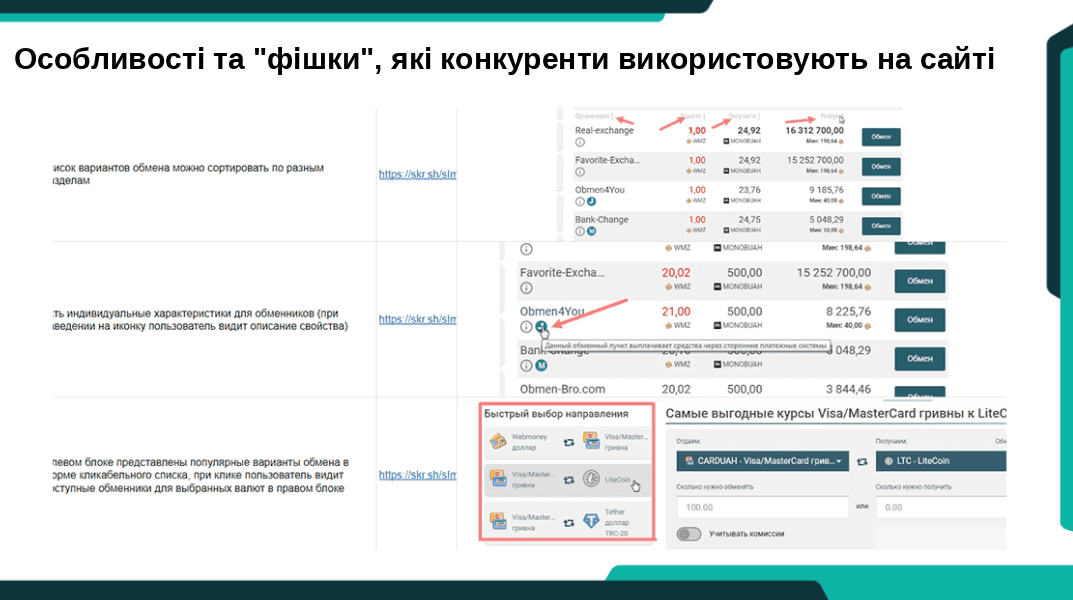Click red rate value 21,00
This screenshot has height=600, width=1073.
676,311
